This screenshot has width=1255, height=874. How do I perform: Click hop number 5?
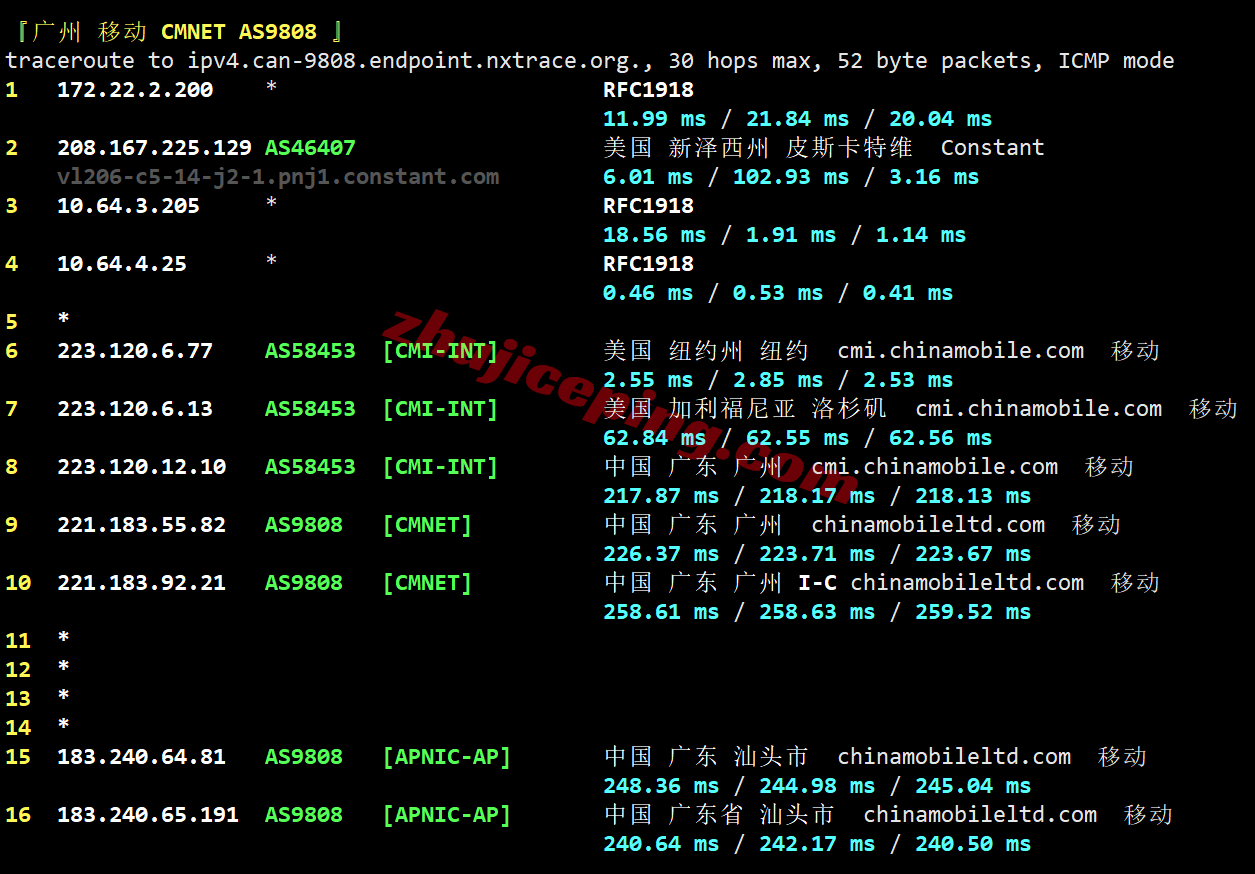tap(11, 322)
